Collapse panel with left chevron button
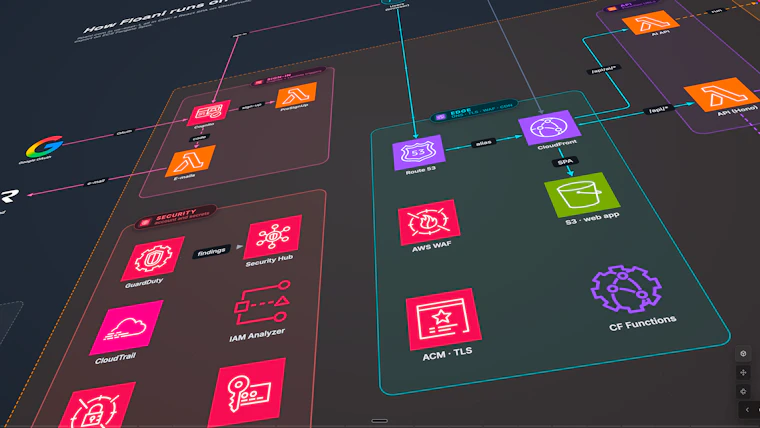Image resolution: width=760 pixels, height=428 pixels. [x=748, y=410]
